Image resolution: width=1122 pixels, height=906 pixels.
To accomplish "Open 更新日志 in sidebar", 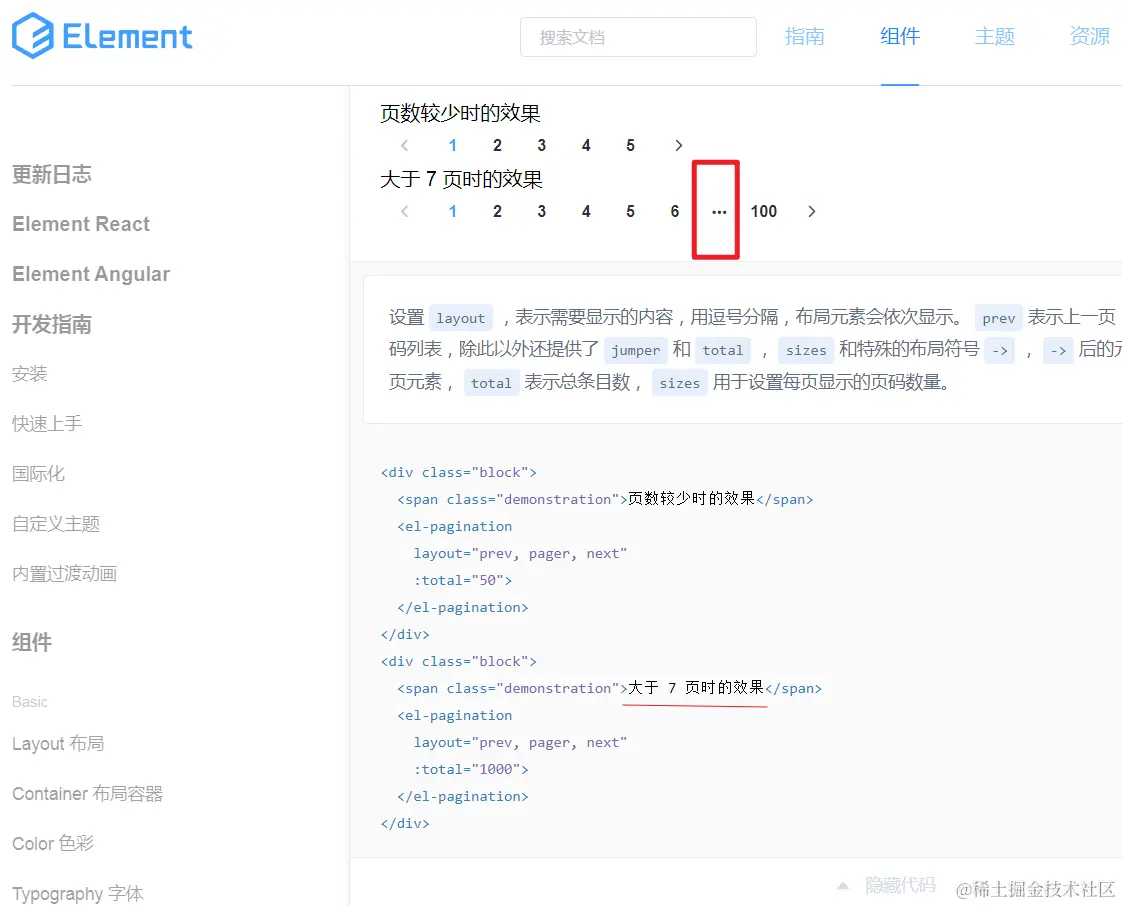I will click(52, 174).
